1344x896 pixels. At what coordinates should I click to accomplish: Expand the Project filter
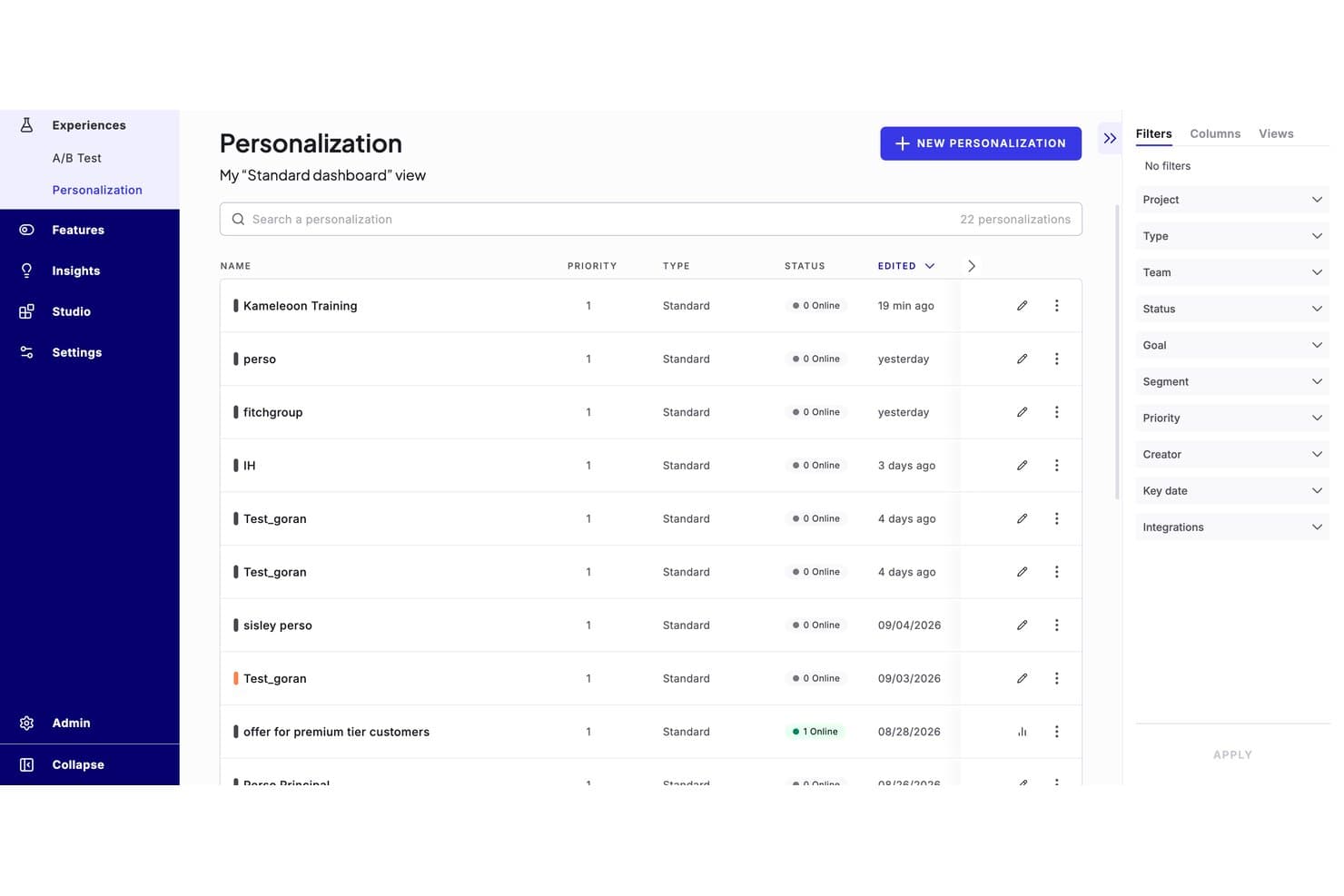(1231, 200)
